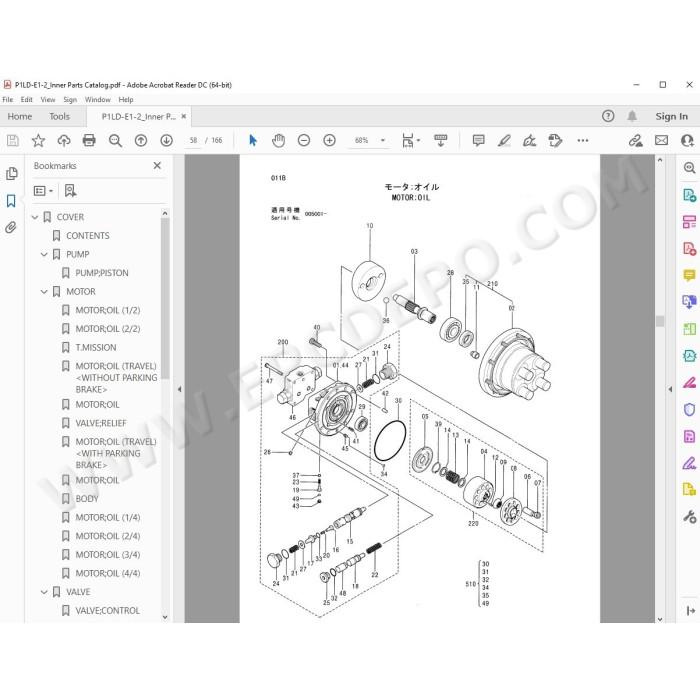Switch to the Tools tab

click(x=59, y=117)
